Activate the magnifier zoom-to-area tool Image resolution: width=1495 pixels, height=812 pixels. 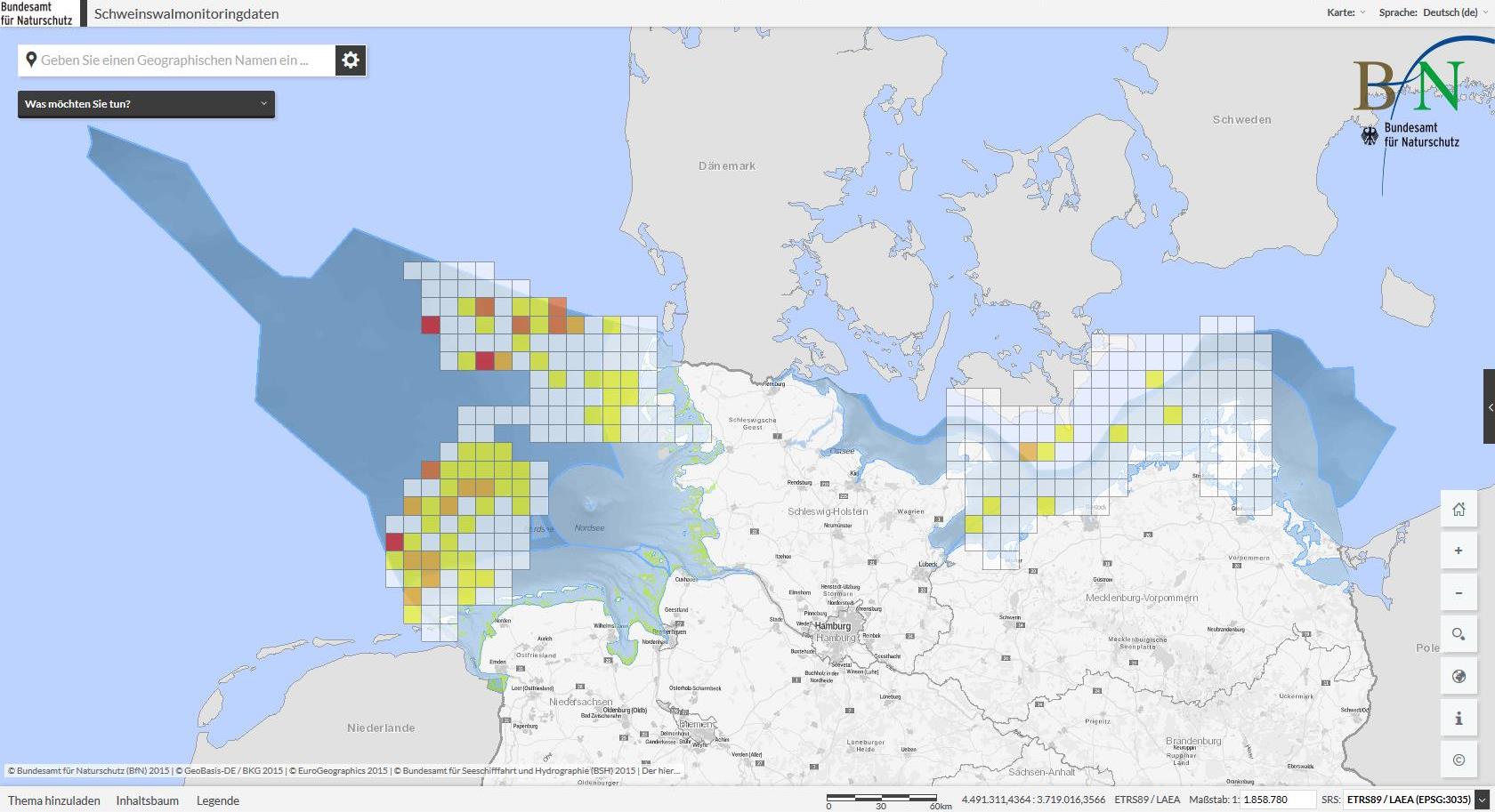tap(1459, 635)
